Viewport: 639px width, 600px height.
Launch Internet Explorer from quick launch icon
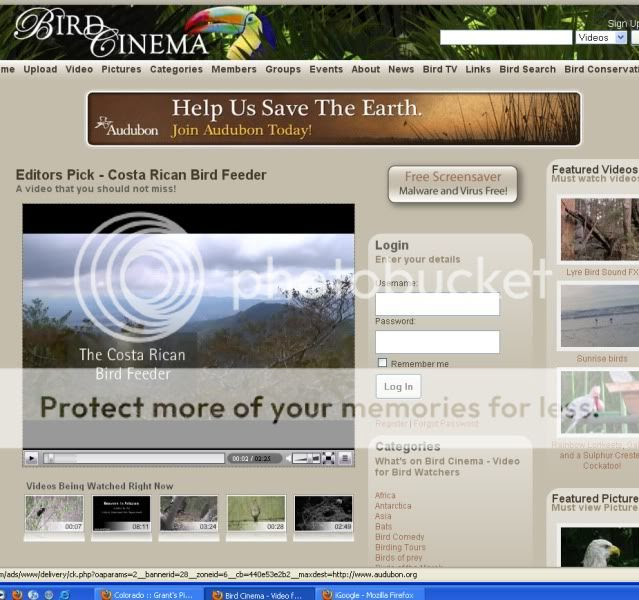pos(64,595)
